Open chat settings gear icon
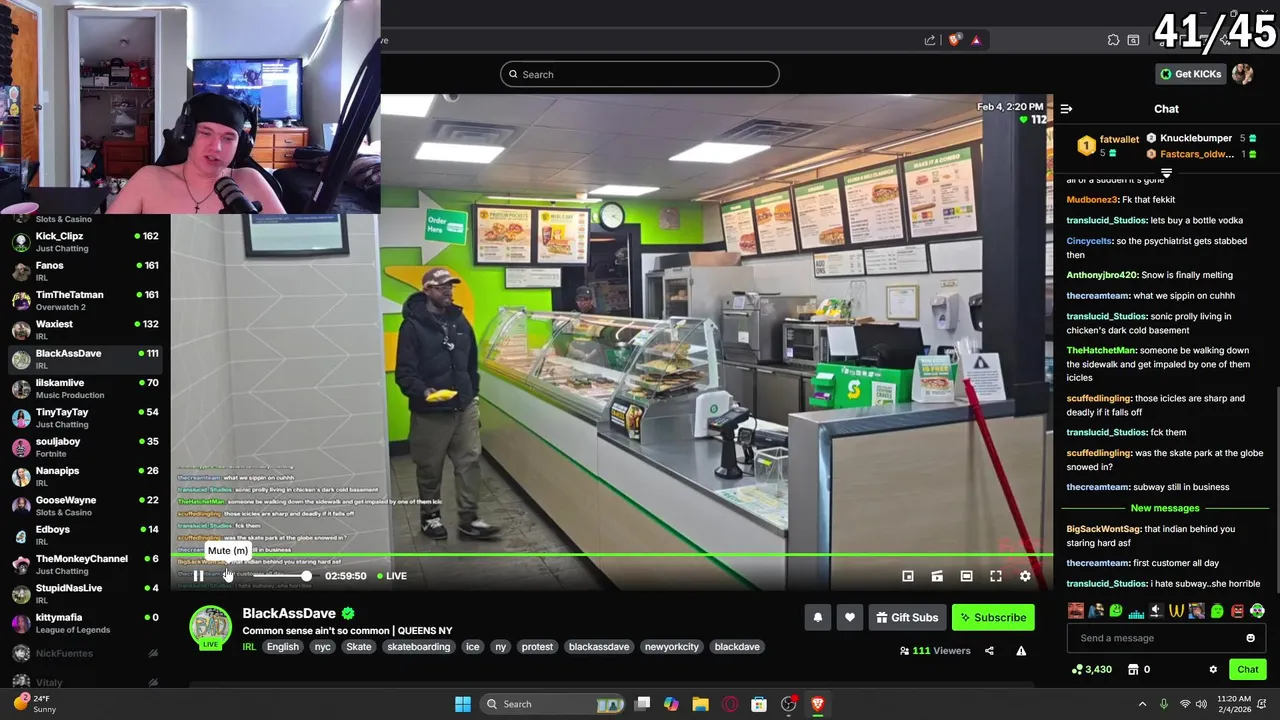Screen dimensions: 1280x720 coord(1213,670)
